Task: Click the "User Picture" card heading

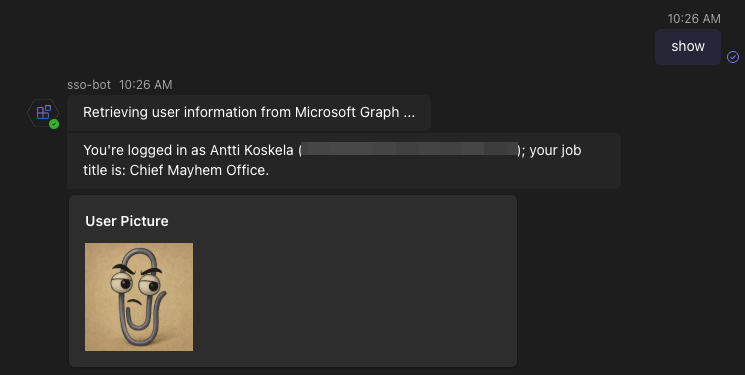Action: pos(127,221)
